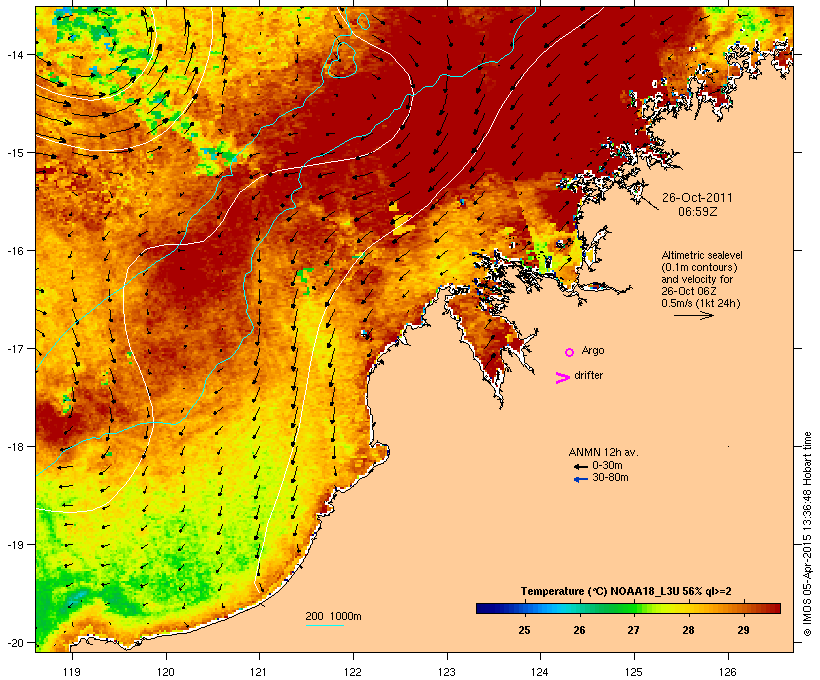Click the '30-80m' depth label

tap(610, 478)
